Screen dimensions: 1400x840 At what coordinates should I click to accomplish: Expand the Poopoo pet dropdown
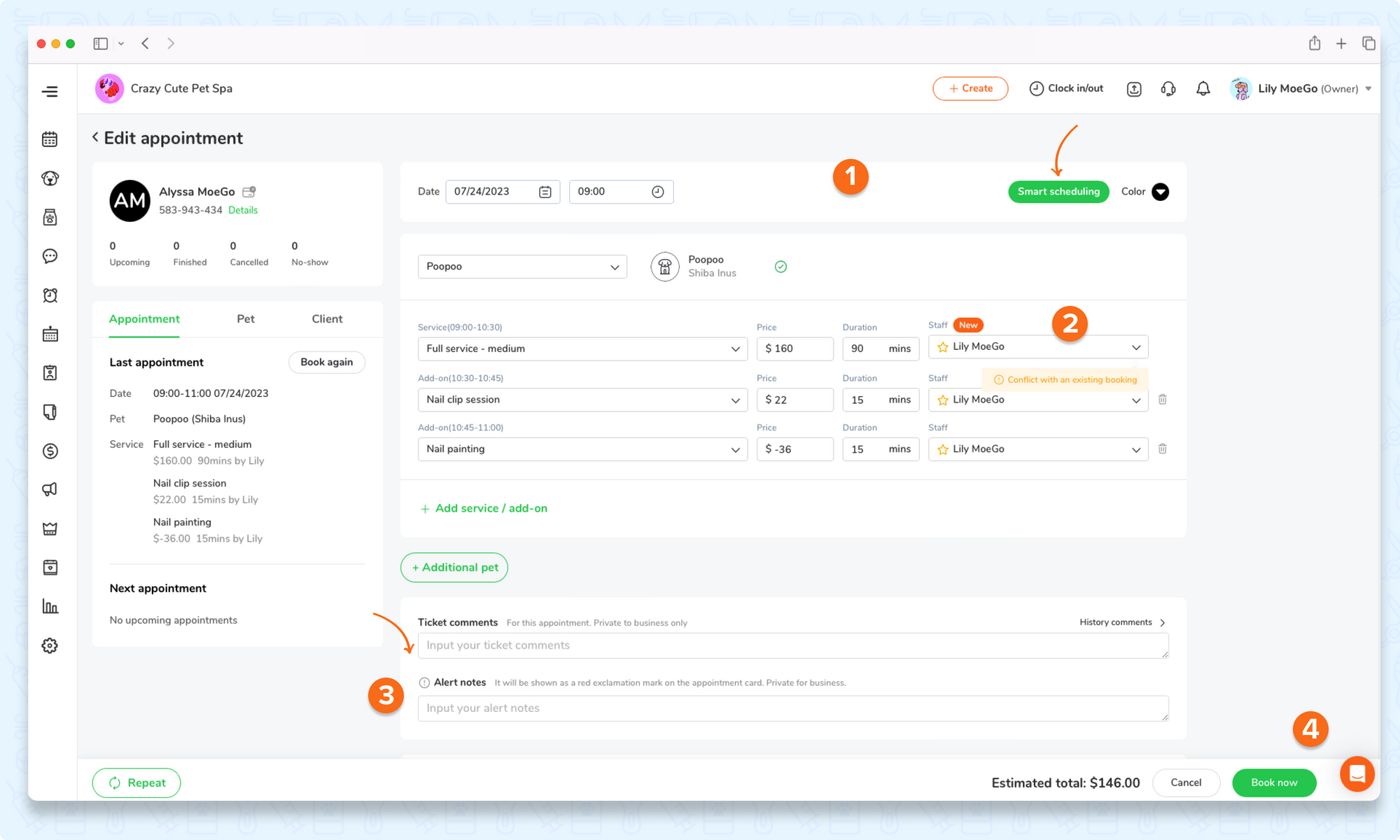[x=522, y=267]
